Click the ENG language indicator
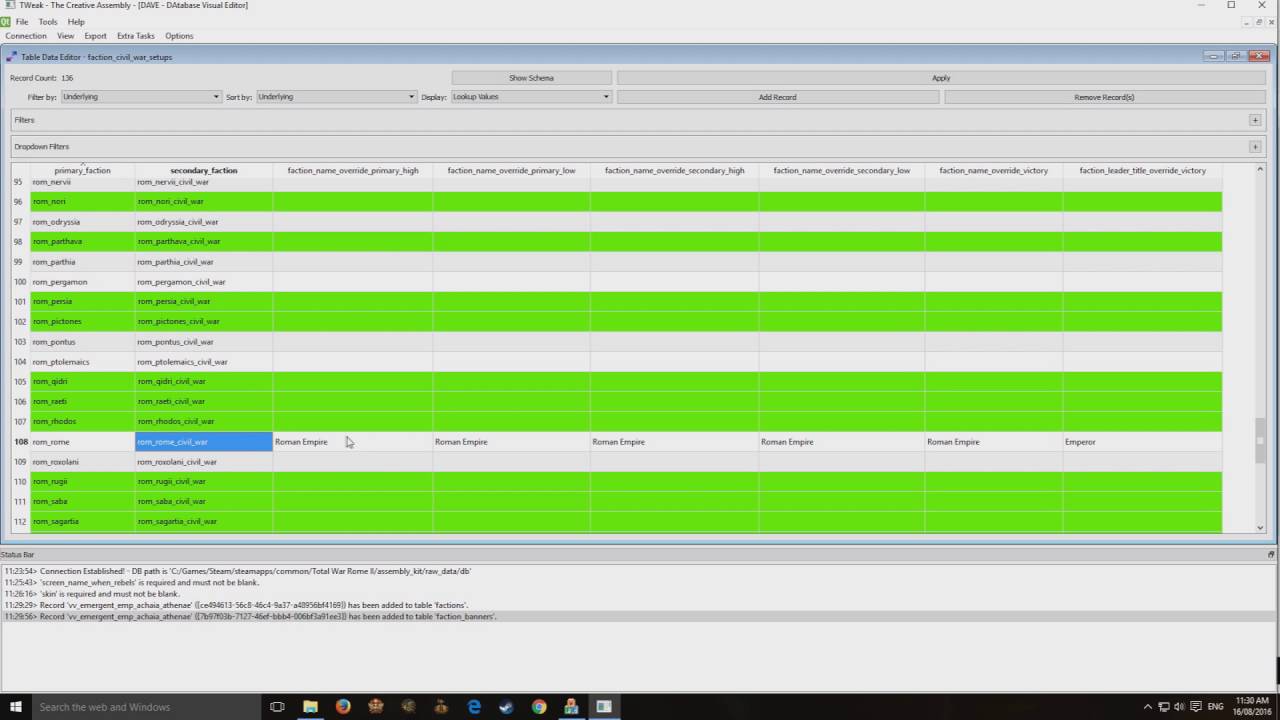The height and width of the screenshot is (720, 1280). [x=1216, y=707]
